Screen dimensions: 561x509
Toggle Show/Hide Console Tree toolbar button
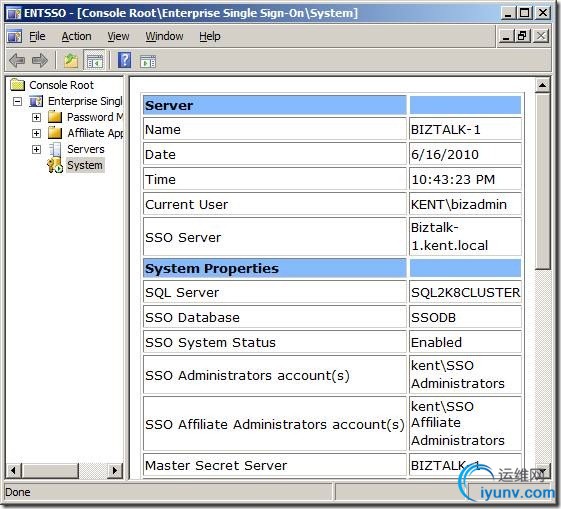(x=94, y=60)
